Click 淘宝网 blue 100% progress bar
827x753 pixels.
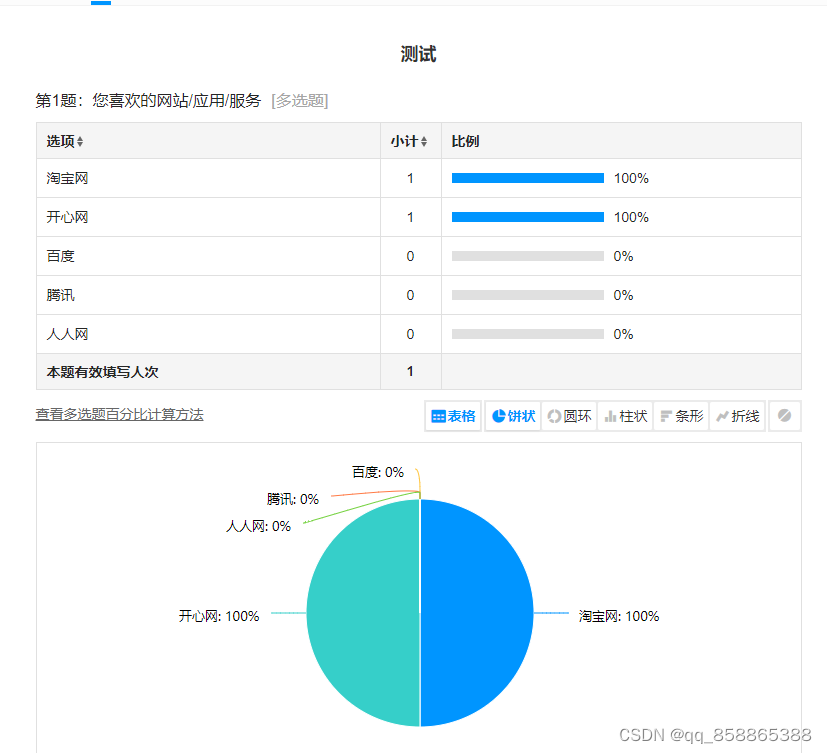(527, 178)
